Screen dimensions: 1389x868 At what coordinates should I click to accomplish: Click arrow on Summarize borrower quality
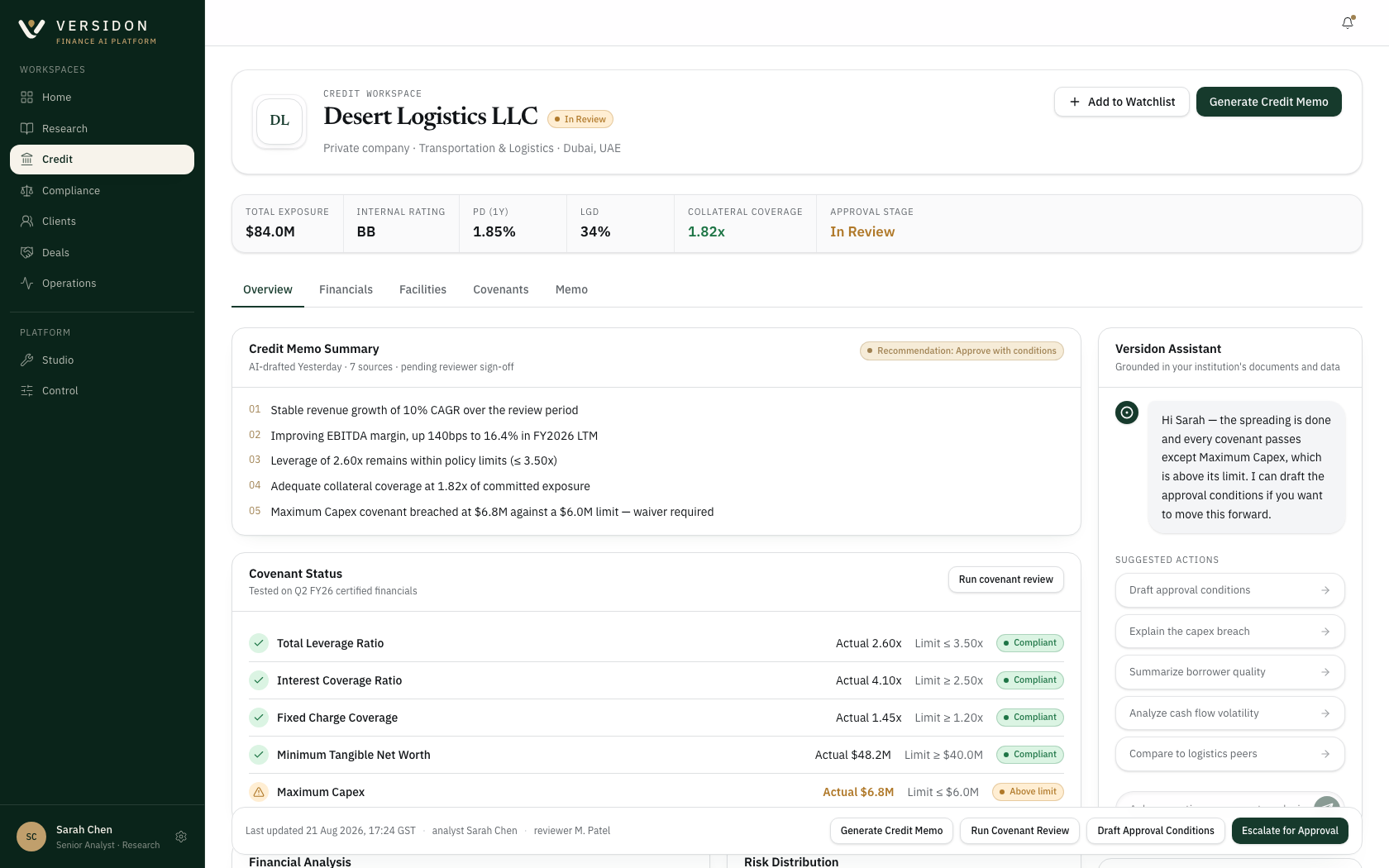pyautogui.click(x=1325, y=672)
